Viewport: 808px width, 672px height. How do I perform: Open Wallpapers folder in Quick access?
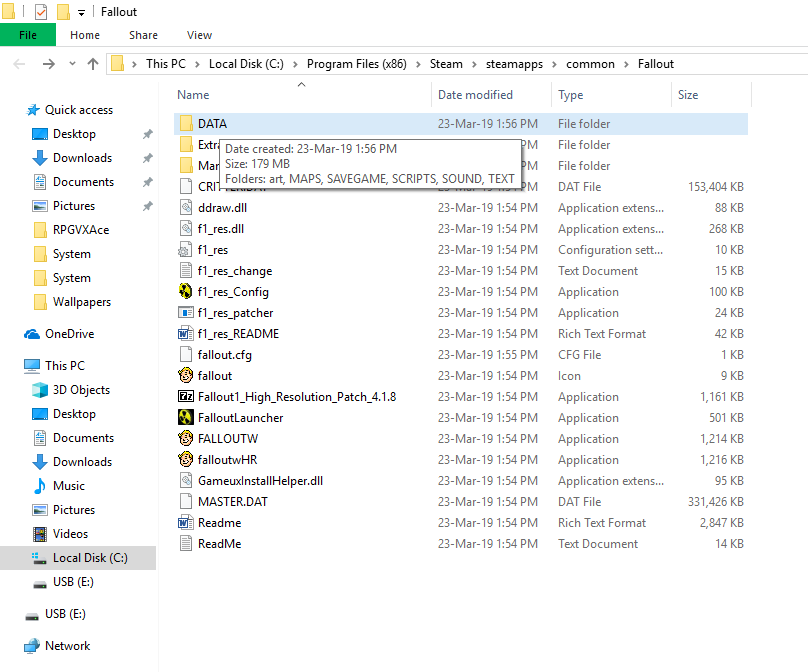pyautogui.click(x=72, y=302)
